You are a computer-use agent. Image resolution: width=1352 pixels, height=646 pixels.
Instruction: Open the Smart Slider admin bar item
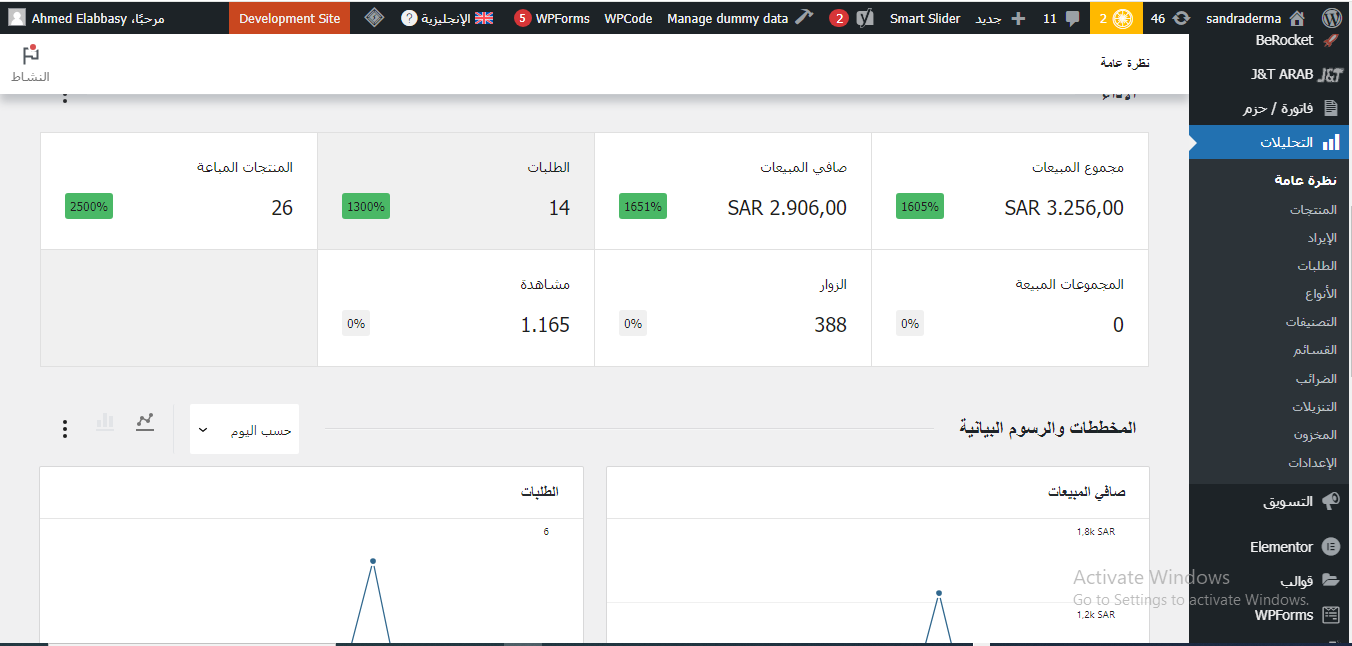(924, 18)
